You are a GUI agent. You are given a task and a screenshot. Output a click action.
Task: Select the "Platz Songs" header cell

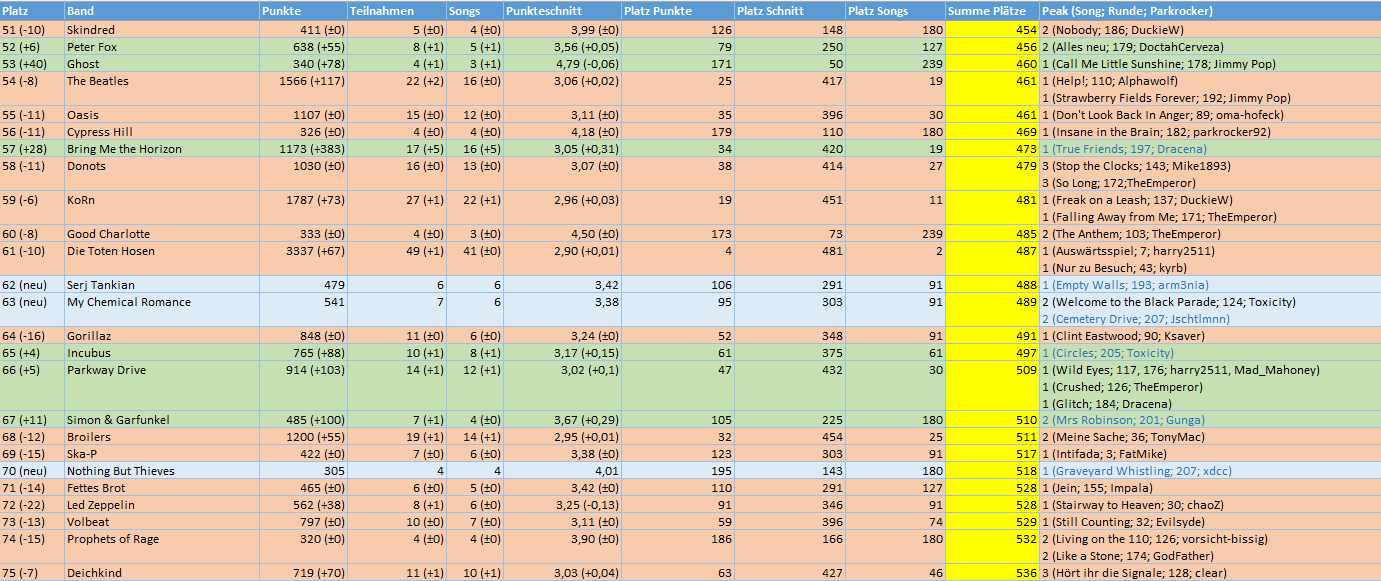tap(895, 11)
